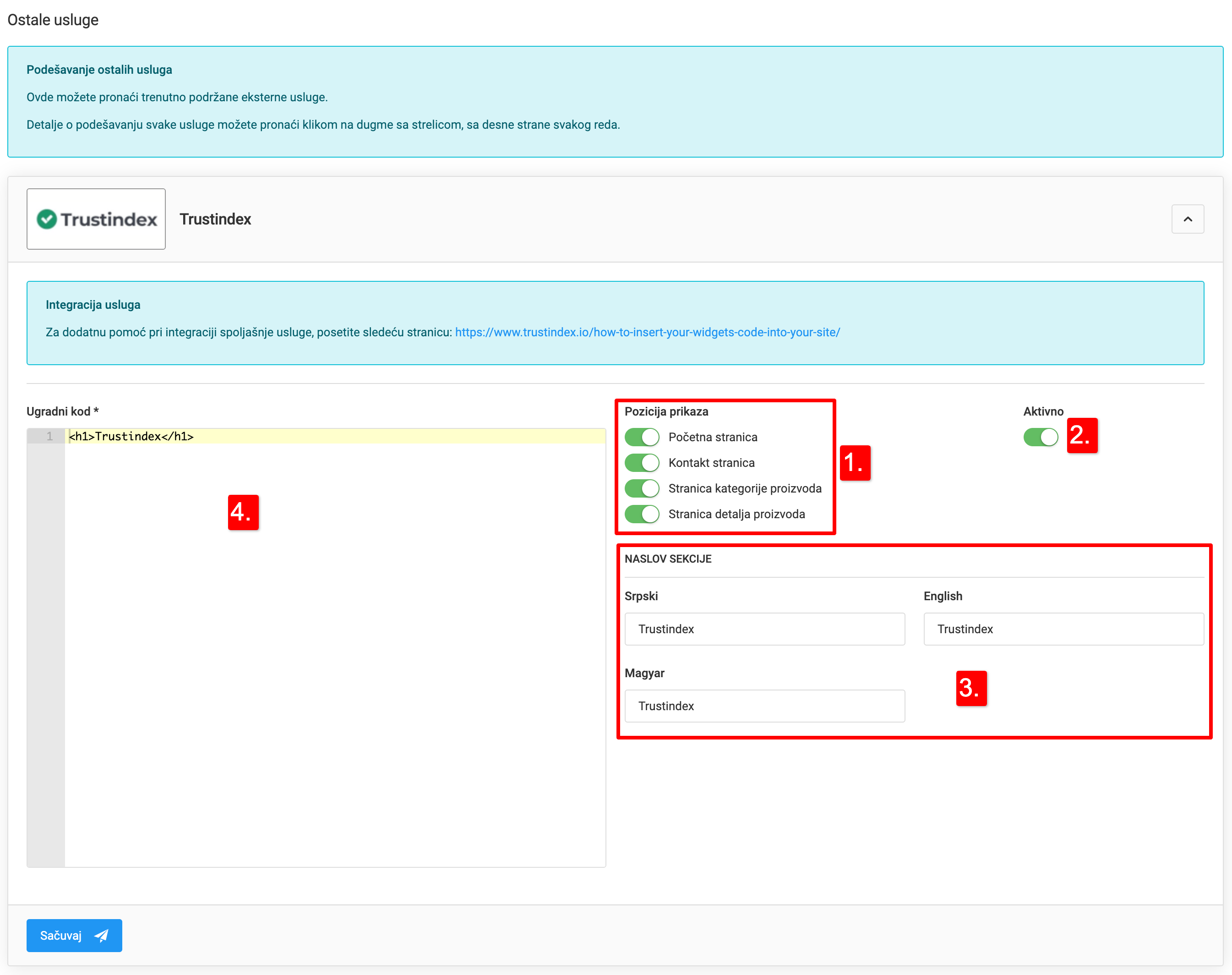Turn off Stranica detalja proizvoda toggle

click(642, 515)
